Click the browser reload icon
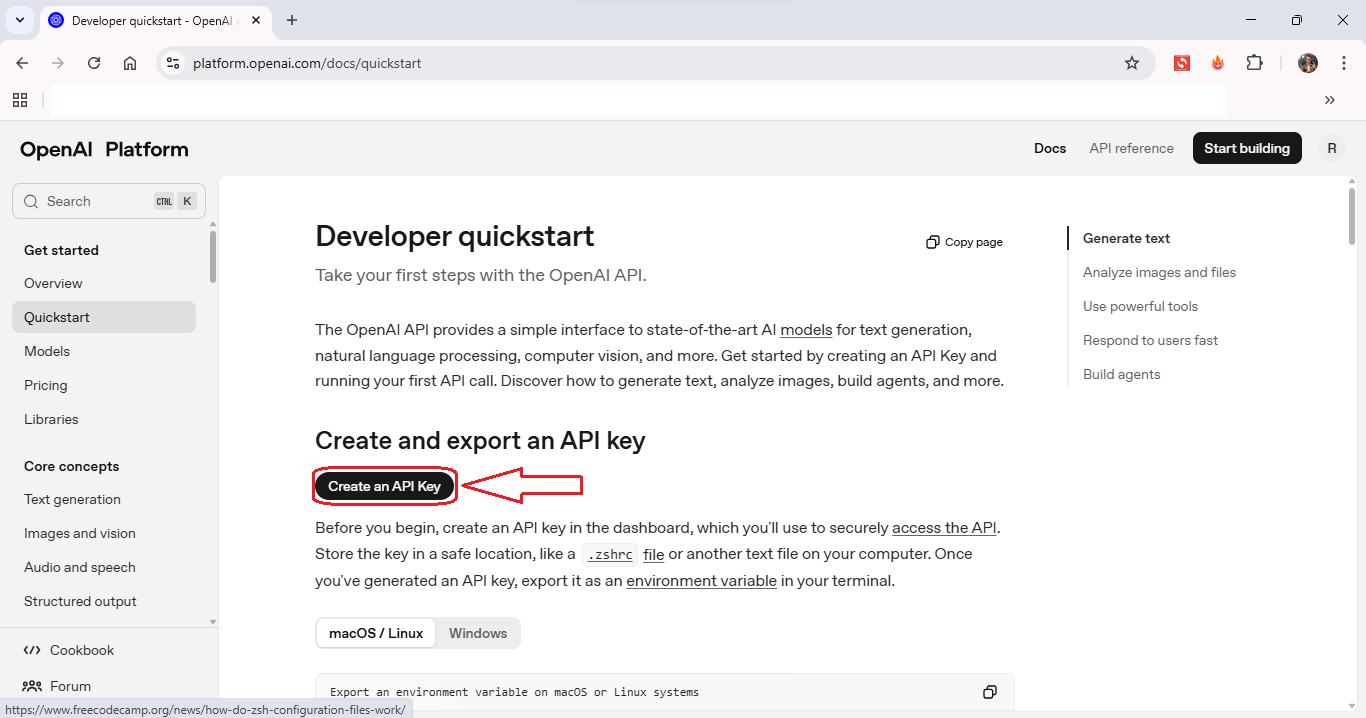This screenshot has width=1366, height=718. 94,63
